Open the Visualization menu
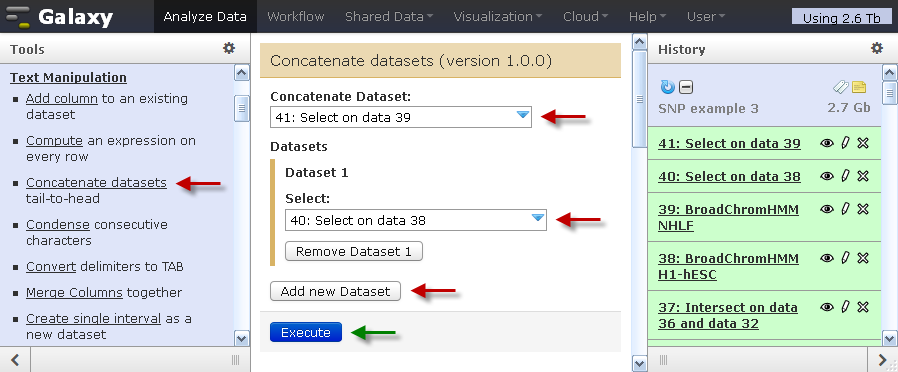The width and height of the screenshot is (898, 372). tap(498, 17)
